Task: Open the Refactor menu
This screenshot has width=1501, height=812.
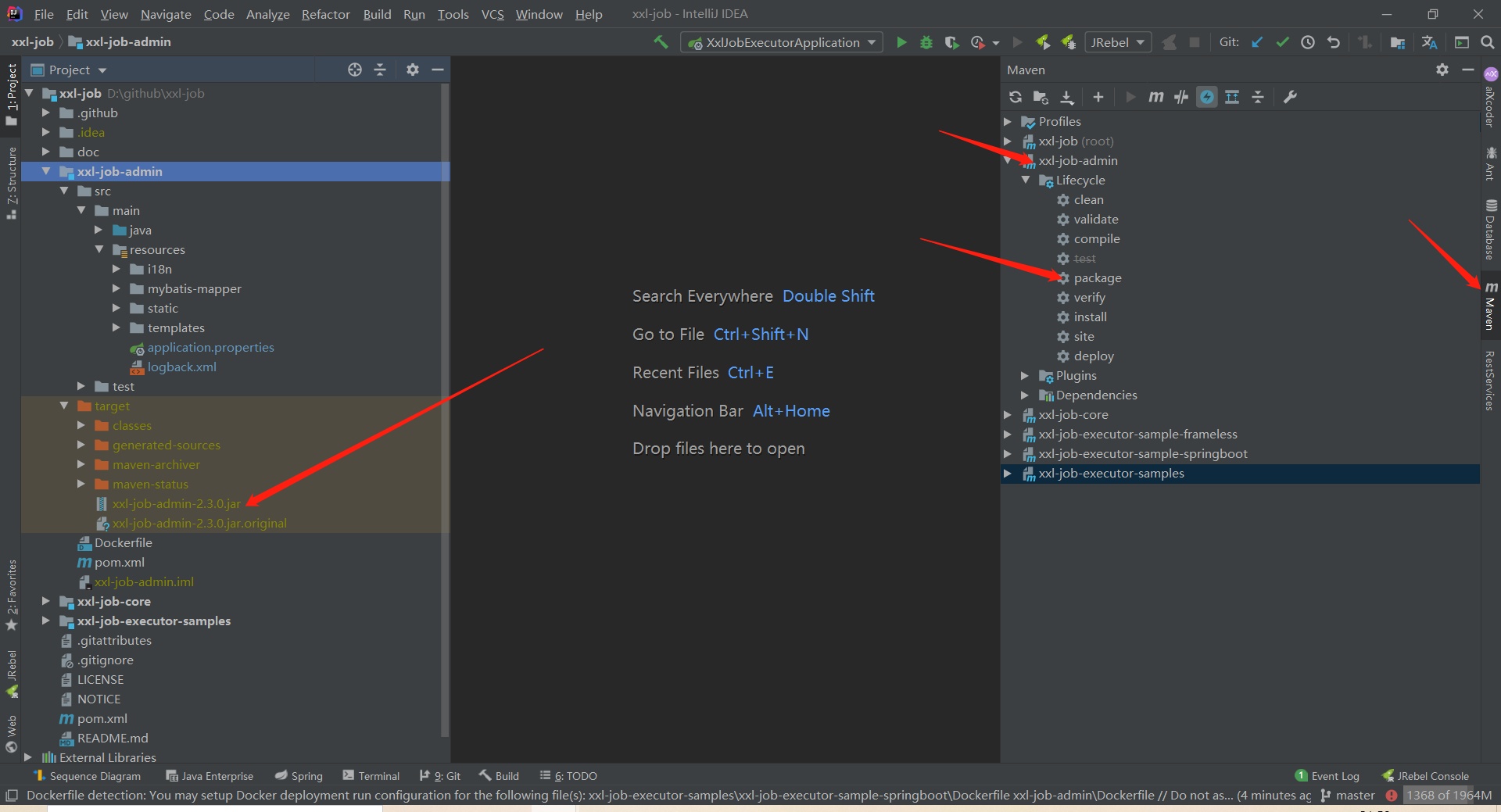Action: coord(325,14)
